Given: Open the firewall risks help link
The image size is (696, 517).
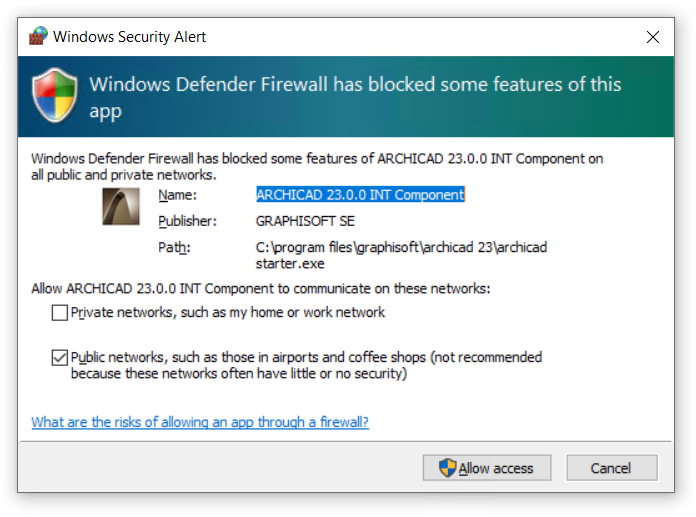Looking at the screenshot, I should [x=200, y=422].
